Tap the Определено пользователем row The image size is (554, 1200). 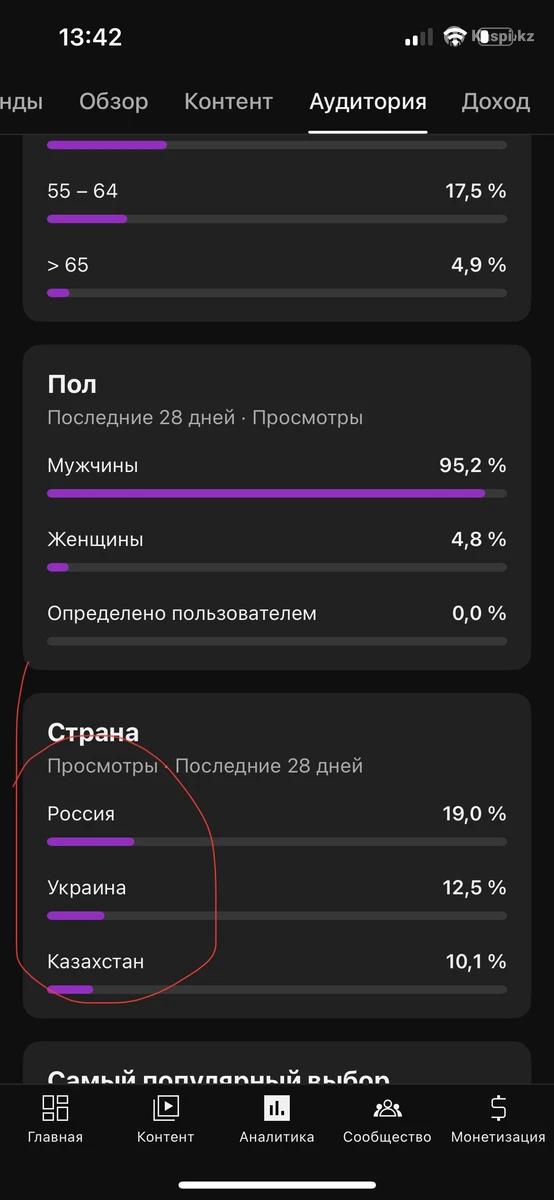point(277,625)
